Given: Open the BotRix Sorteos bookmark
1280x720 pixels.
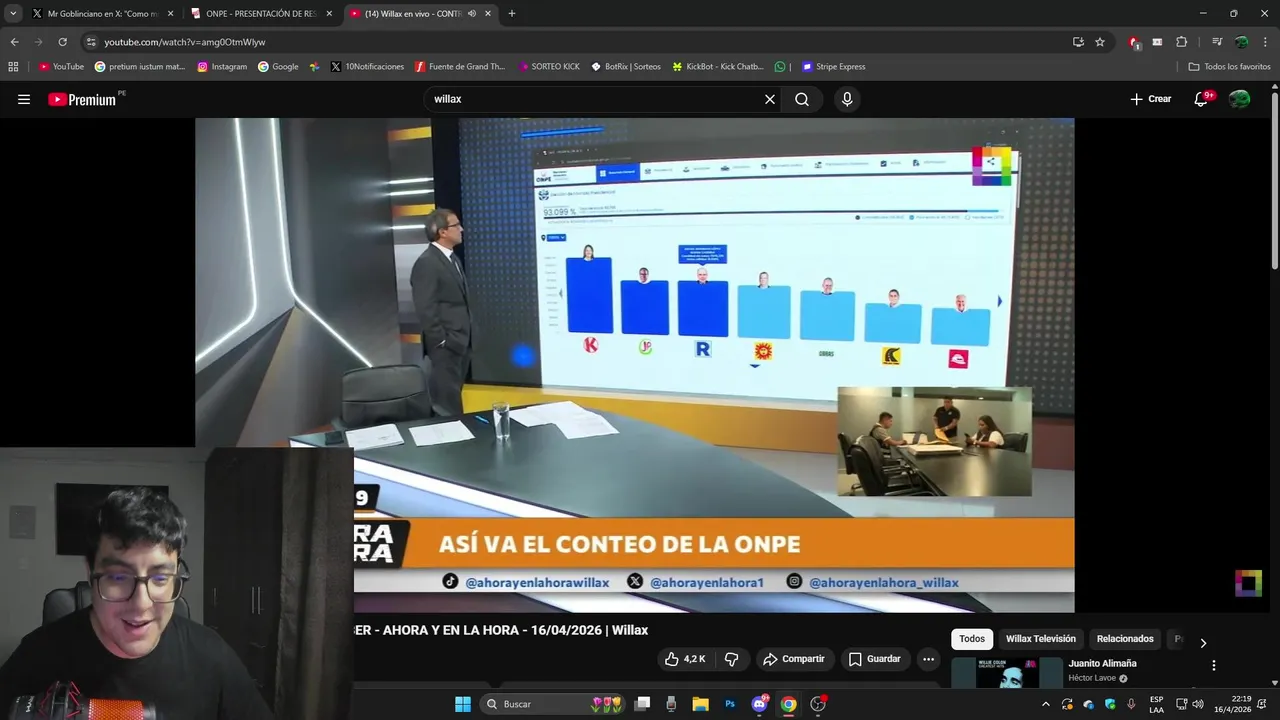Looking at the screenshot, I should pos(626,67).
